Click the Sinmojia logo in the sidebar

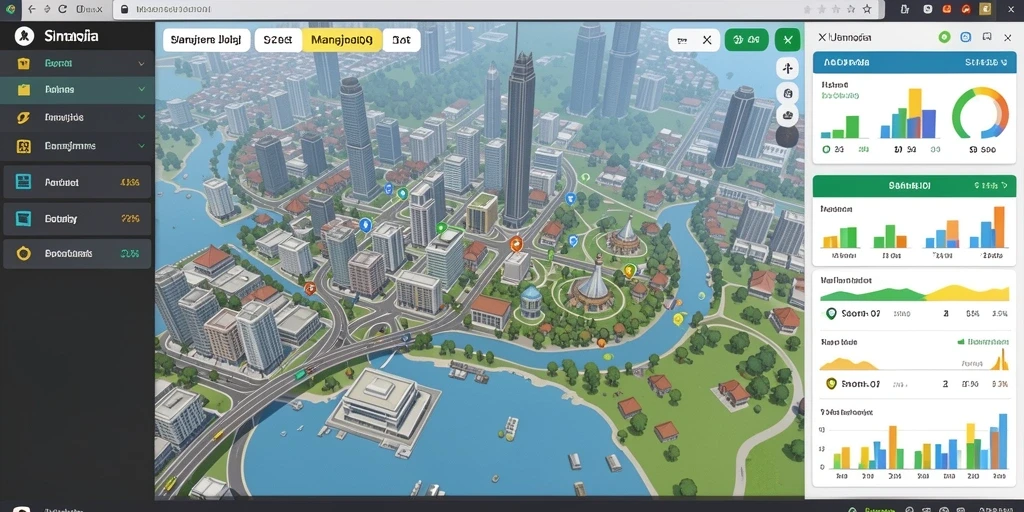[x=24, y=36]
